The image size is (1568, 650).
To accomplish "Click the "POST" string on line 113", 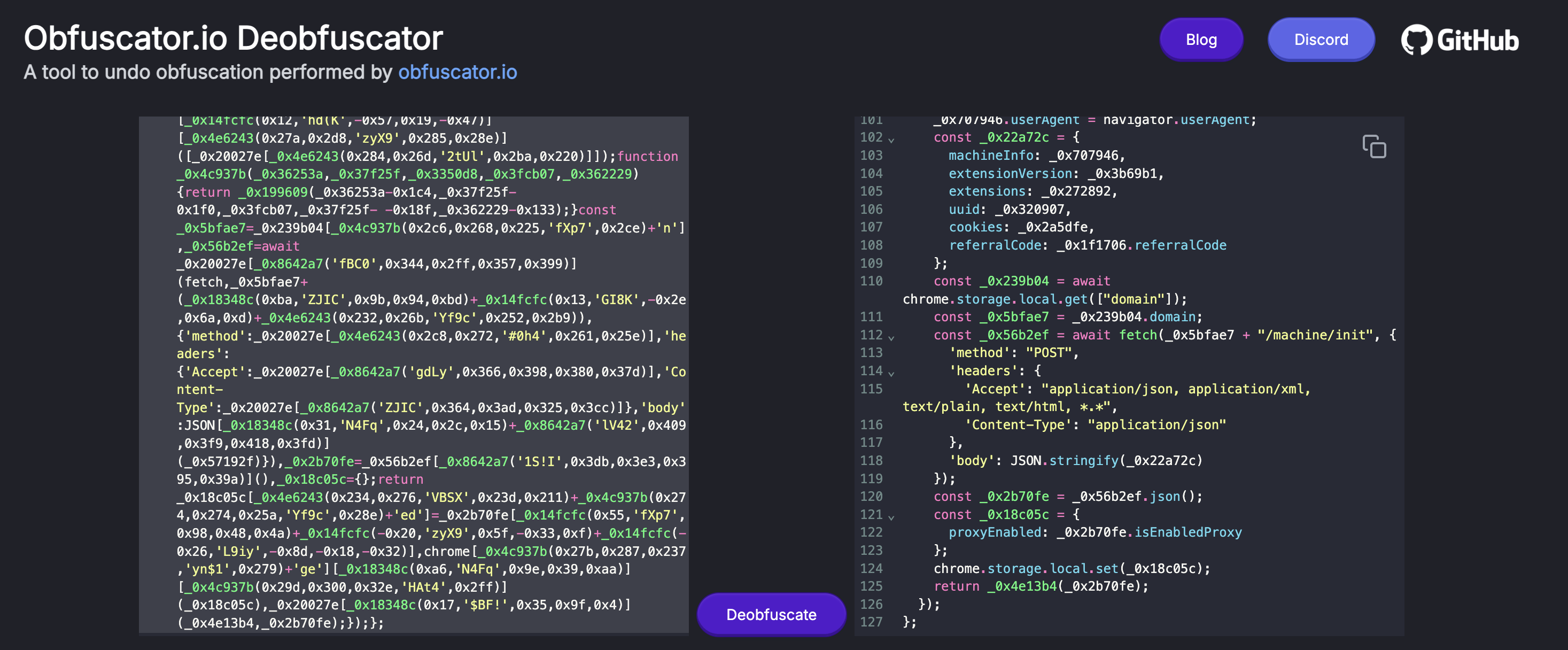I will point(1048,352).
